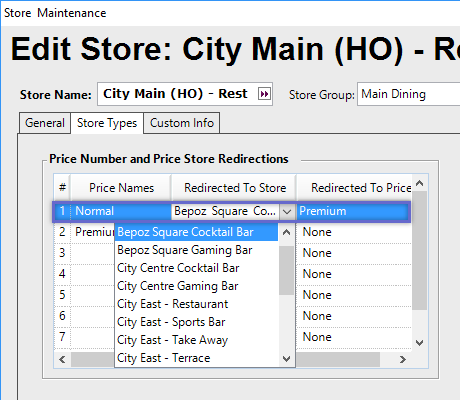Select City East - Restaurant option
This screenshot has width=460, height=400.
tap(196, 304)
